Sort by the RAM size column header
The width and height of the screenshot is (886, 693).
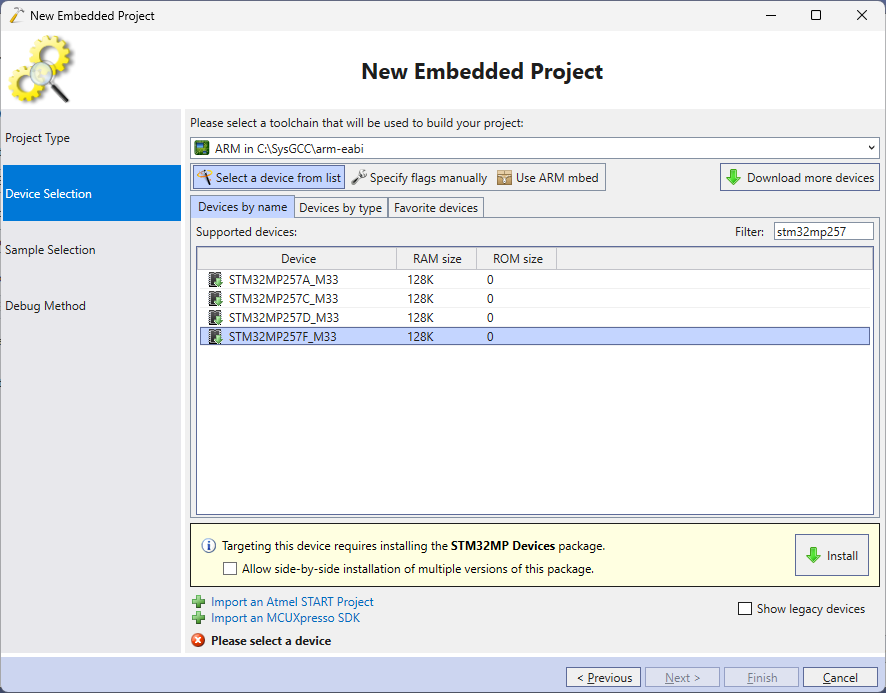click(437, 258)
